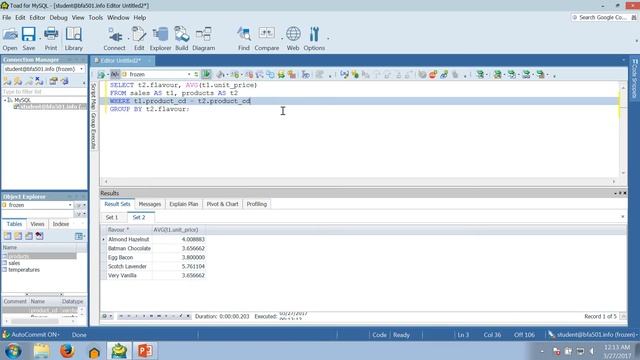Screen dimensions: 640x360
Task: Click the Open toolbar icon
Action: click(x=10, y=39)
